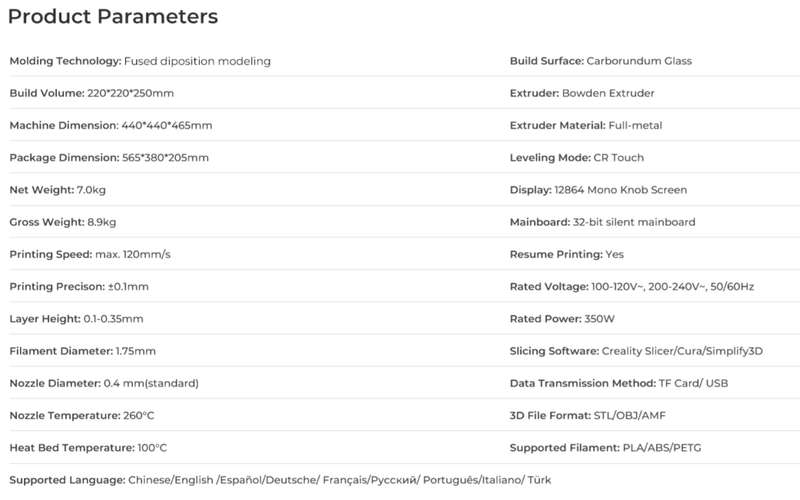Select the Package Dimension value
This screenshot has width=800, height=500.
click(165, 158)
